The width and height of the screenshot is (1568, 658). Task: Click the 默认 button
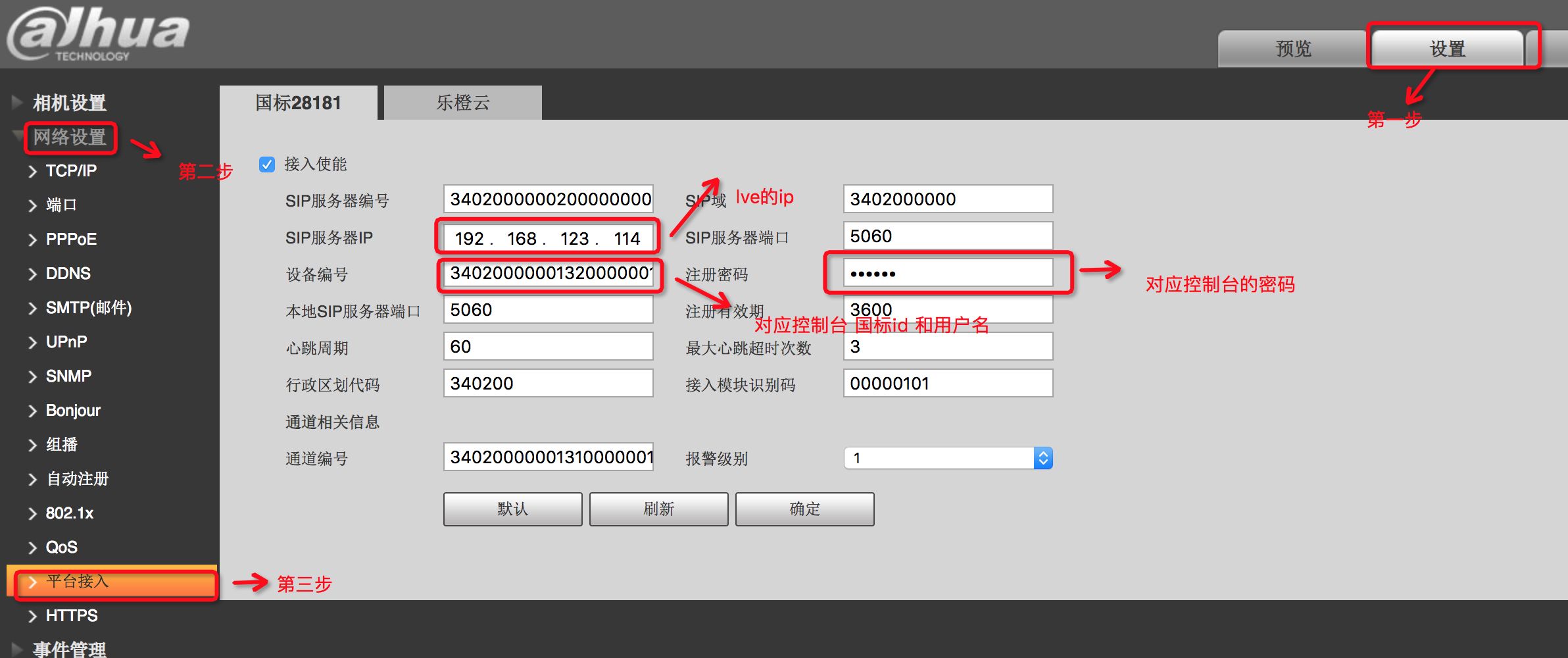(513, 509)
